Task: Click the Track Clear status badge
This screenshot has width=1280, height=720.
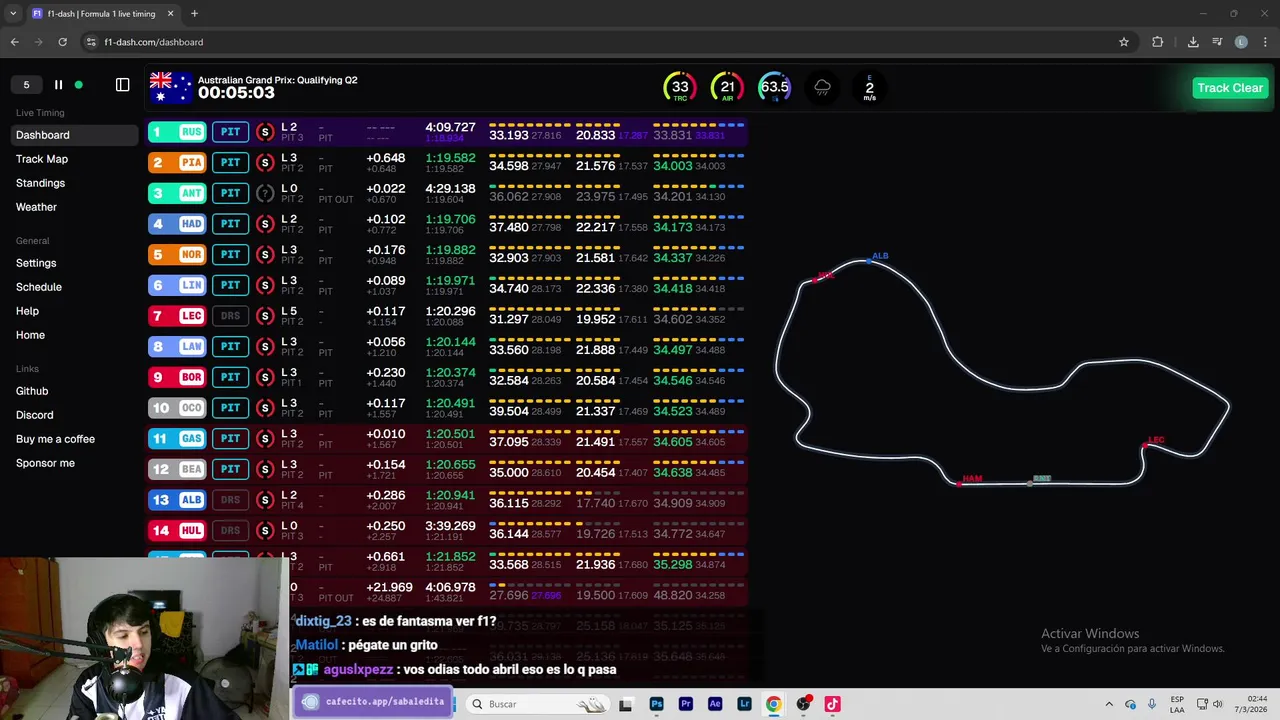Action: click(1230, 88)
